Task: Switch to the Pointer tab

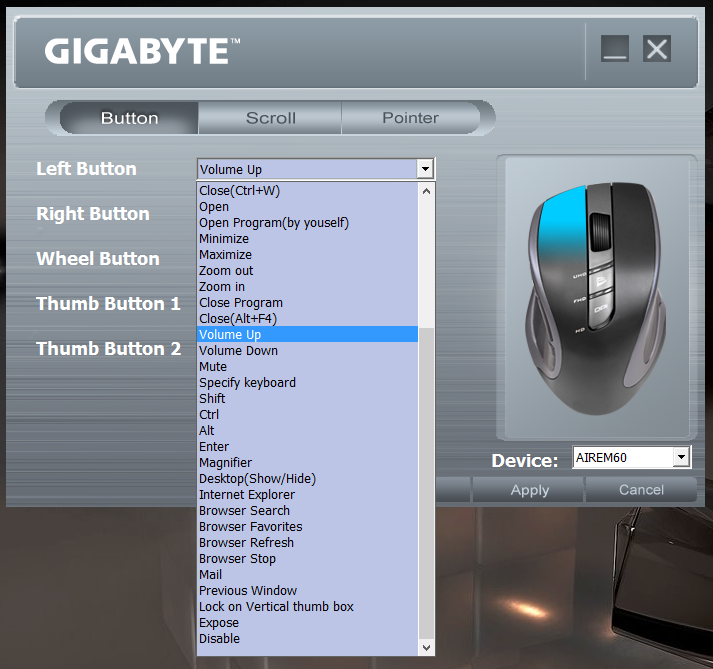Action: tap(410, 118)
